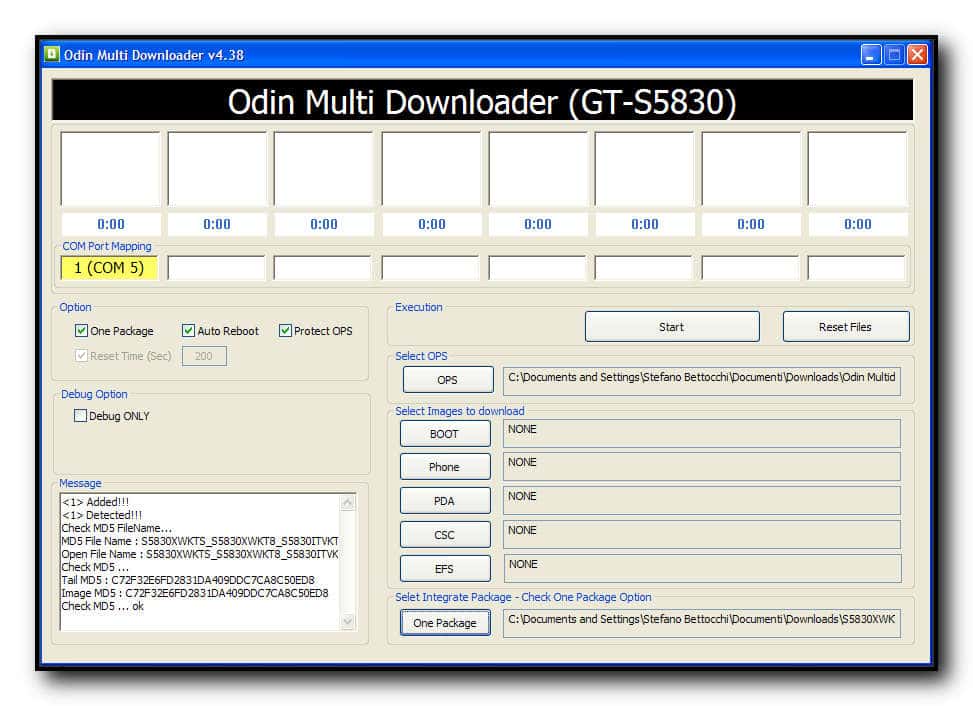This screenshot has width=973, height=706.
Task: Maximize the Odin Multi Downloader window
Action: [x=894, y=55]
